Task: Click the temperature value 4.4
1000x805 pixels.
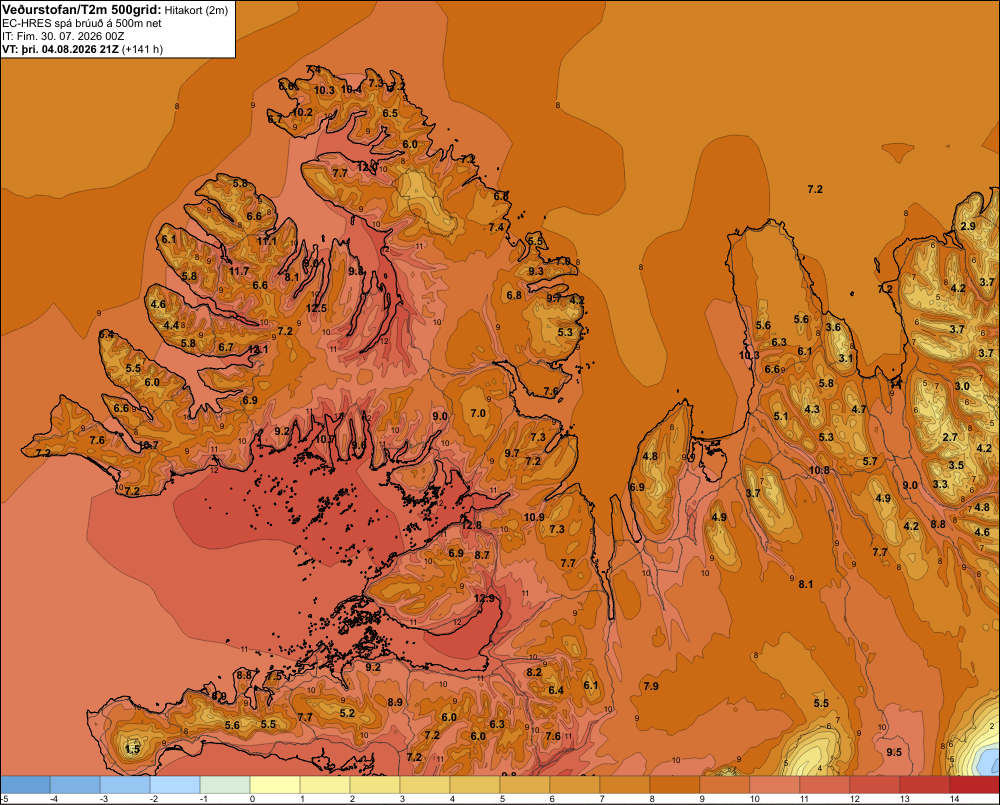Action: click(171, 325)
